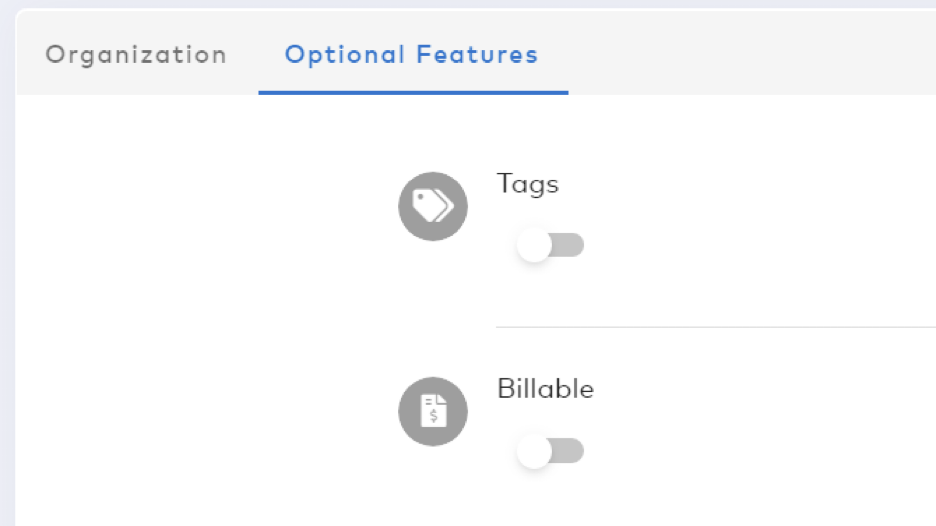Image resolution: width=936 pixels, height=526 pixels.
Task: Enable the Billable feature toggle
Action: coord(550,451)
